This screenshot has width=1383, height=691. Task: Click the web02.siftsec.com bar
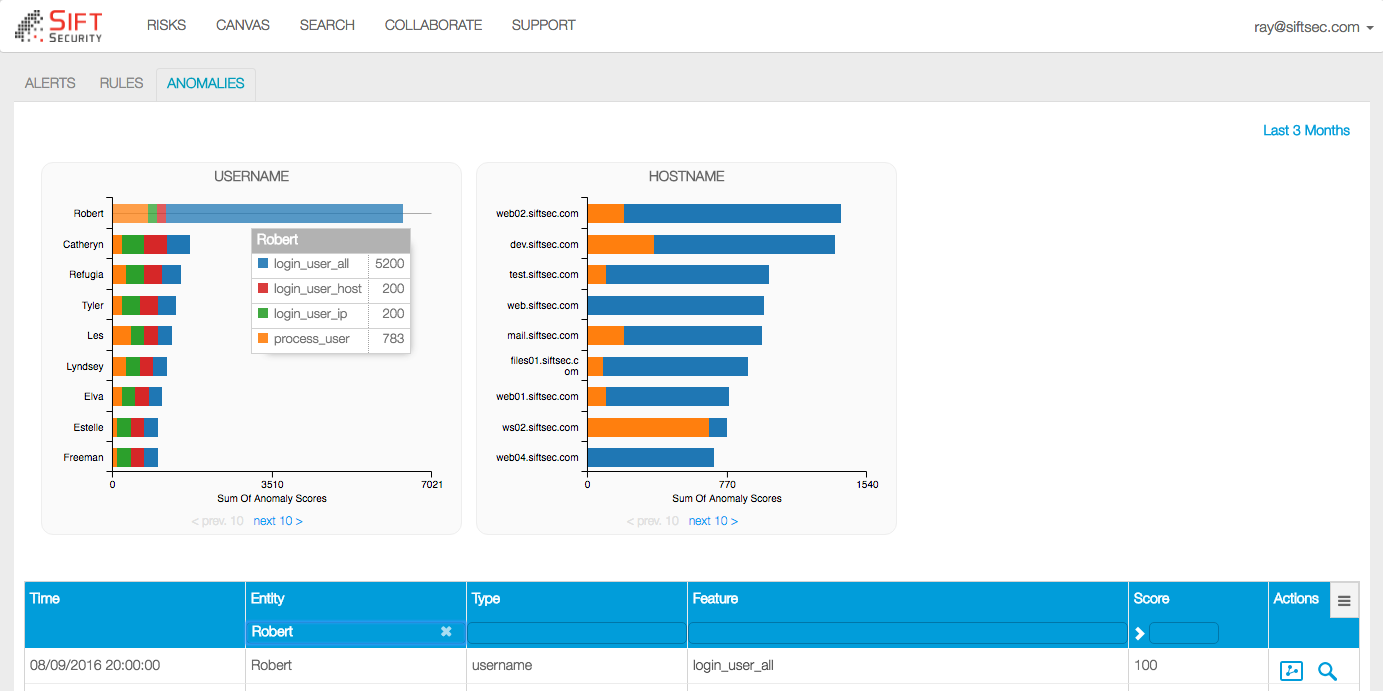(714, 213)
